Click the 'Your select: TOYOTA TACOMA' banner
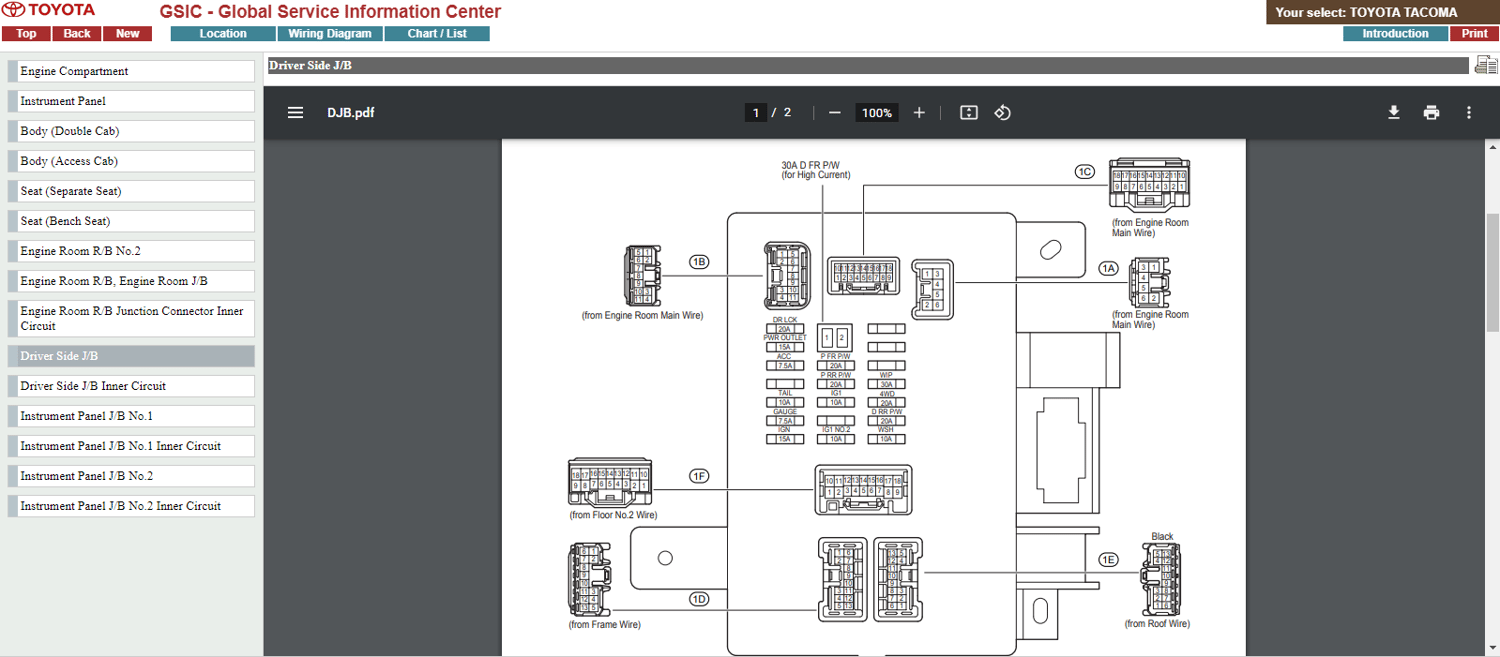 click(x=1383, y=12)
